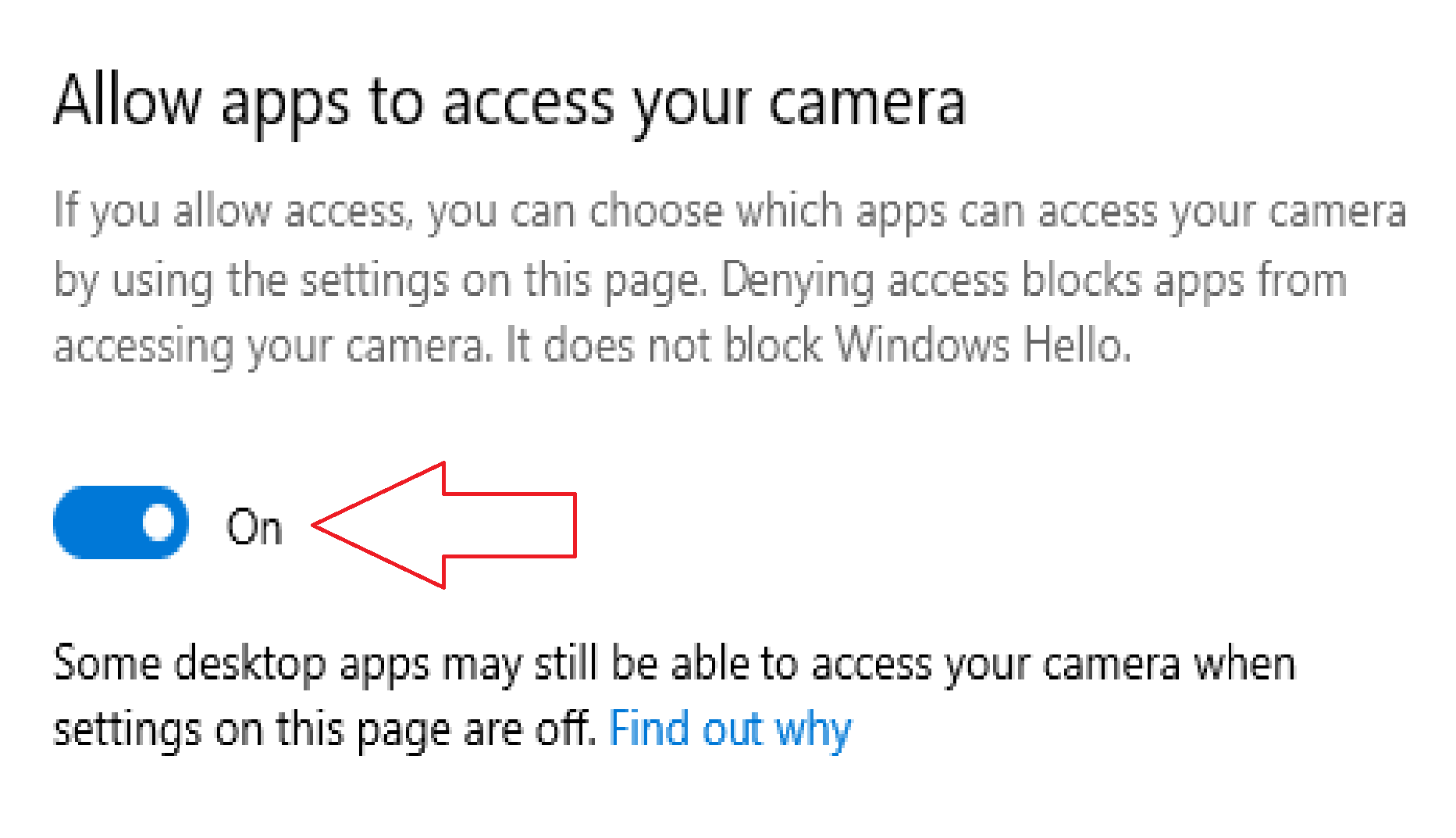1456x838 pixels.
Task: Click the red arrow annotation
Action: [443, 525]
